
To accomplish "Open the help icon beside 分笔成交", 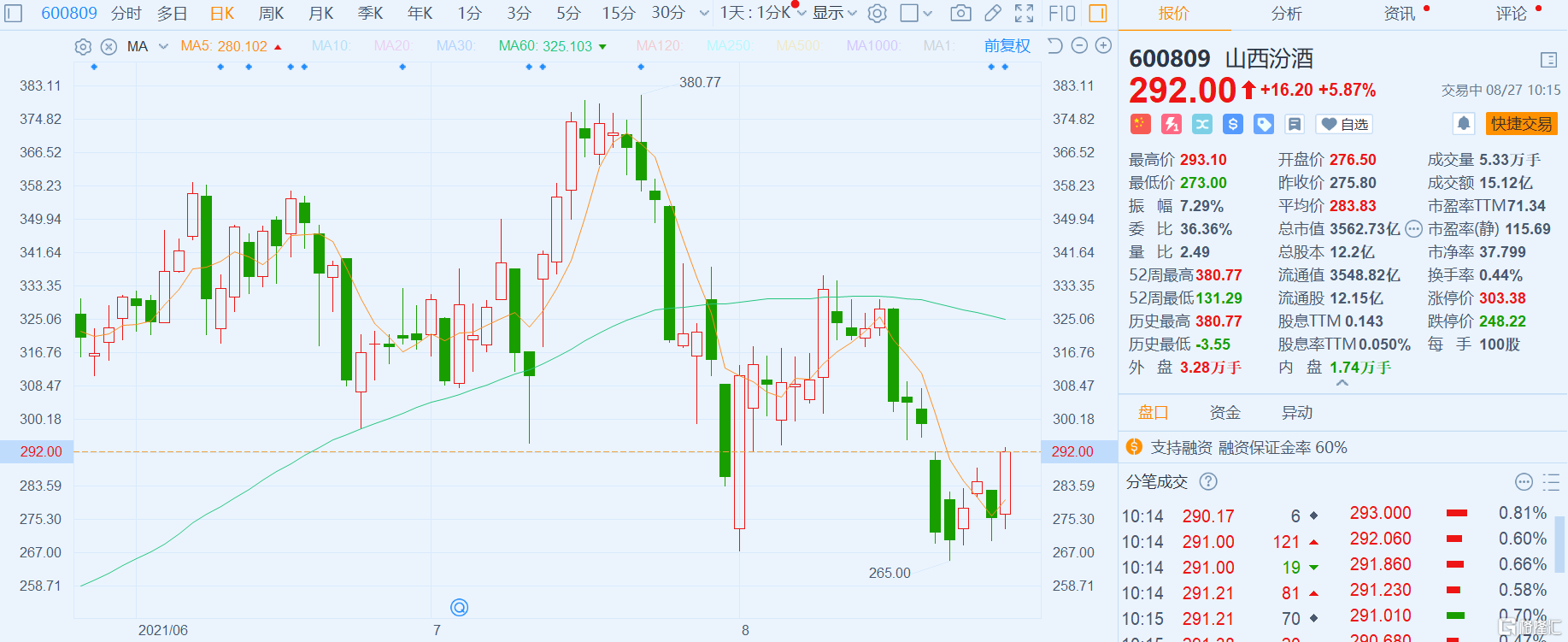I will [x=1208, y=481].
